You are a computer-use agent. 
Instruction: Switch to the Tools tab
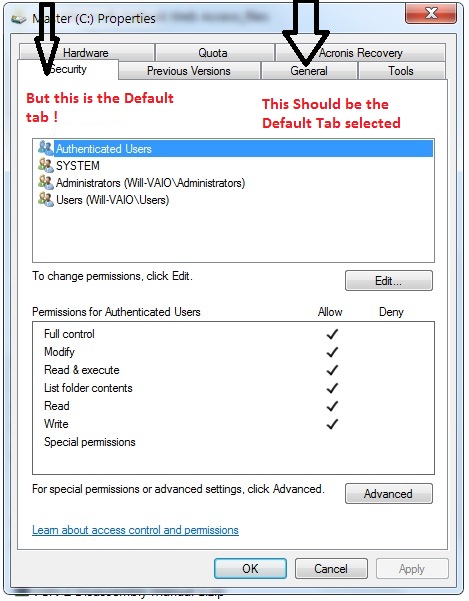pyautogui.click(x=401, y=71)
